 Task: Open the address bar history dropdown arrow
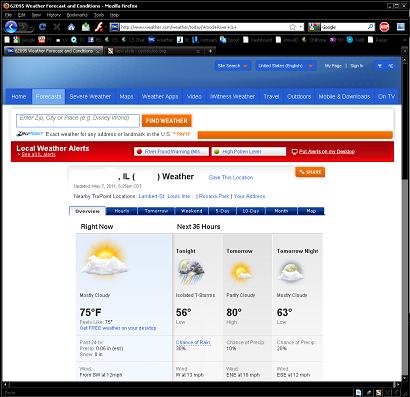[x=301, y=27]
